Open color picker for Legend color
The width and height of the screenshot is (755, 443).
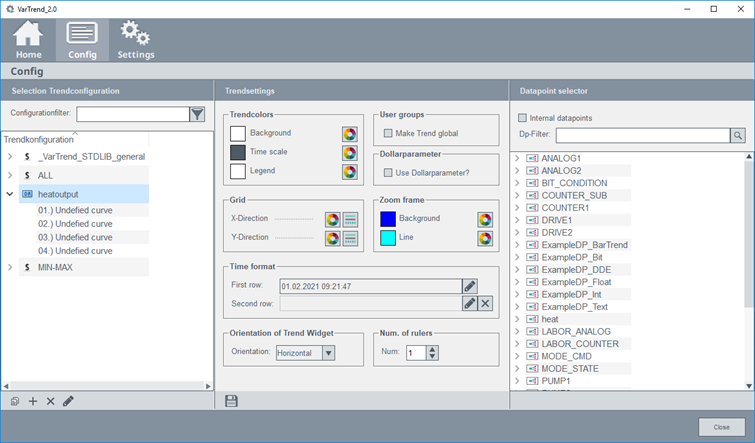click(x=349, y=171)
